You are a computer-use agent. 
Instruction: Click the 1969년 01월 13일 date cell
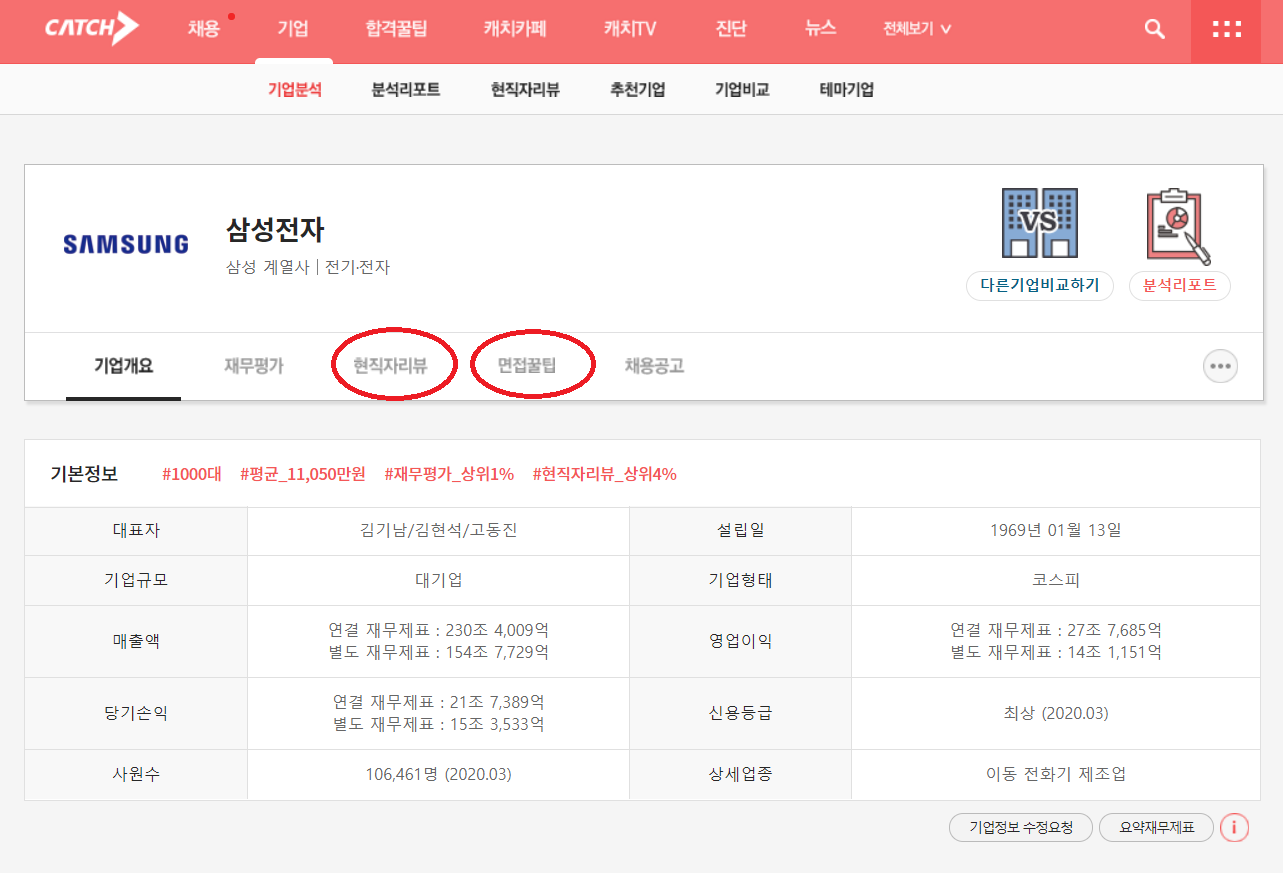pyautogui.click(x=1055, y=531)
